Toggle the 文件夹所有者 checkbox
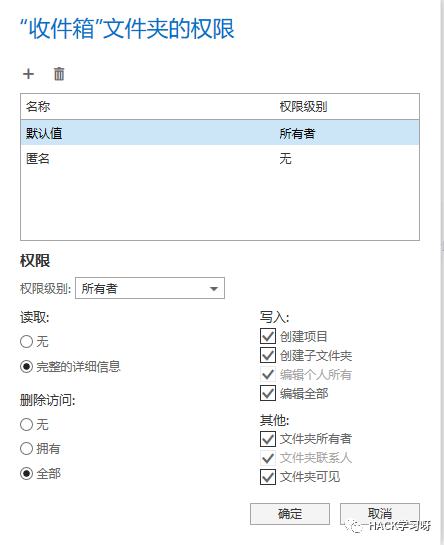The height and width of the screenshot is (545, 444). point(268,439)
